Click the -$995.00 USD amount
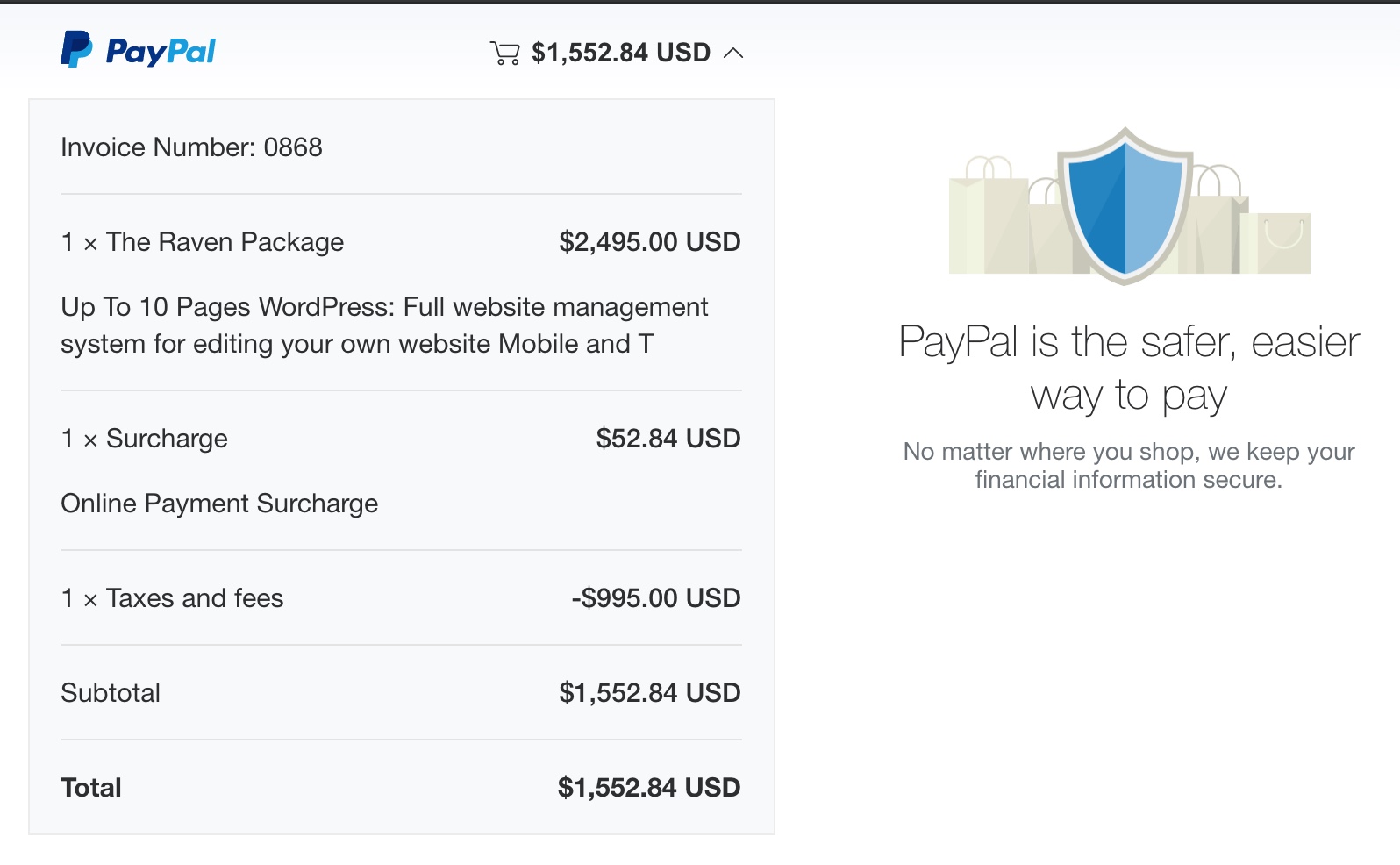This screenshot has height=865, width=1400. click(x=656, y=598)
